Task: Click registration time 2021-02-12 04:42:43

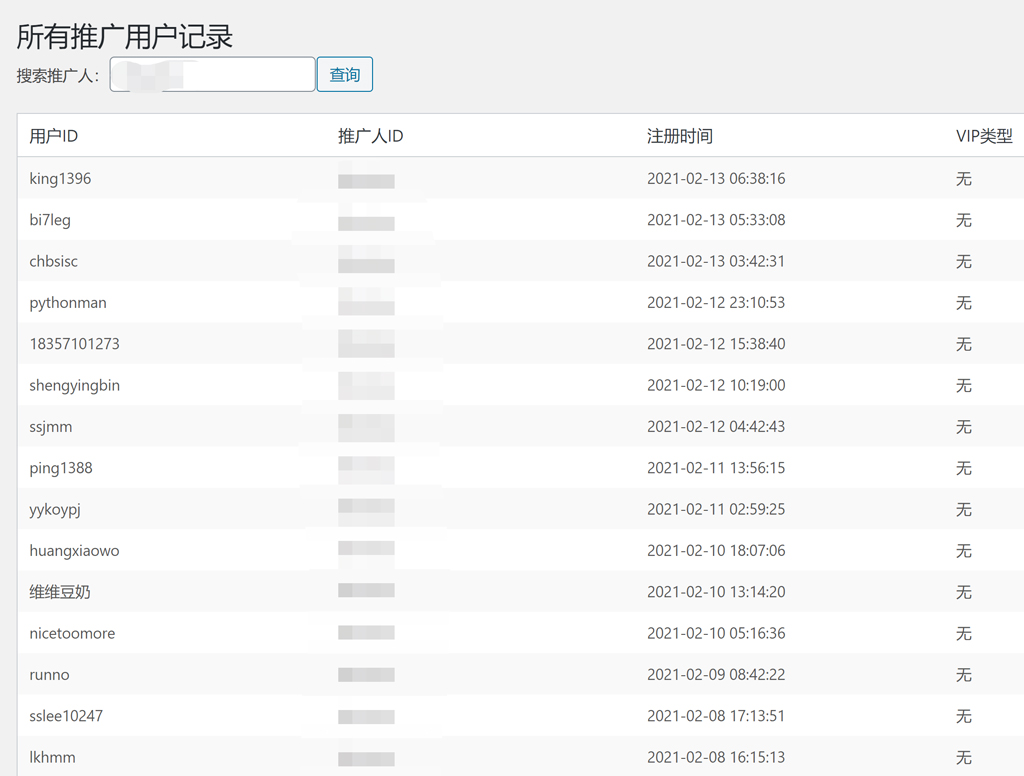Action: (716, 427)
